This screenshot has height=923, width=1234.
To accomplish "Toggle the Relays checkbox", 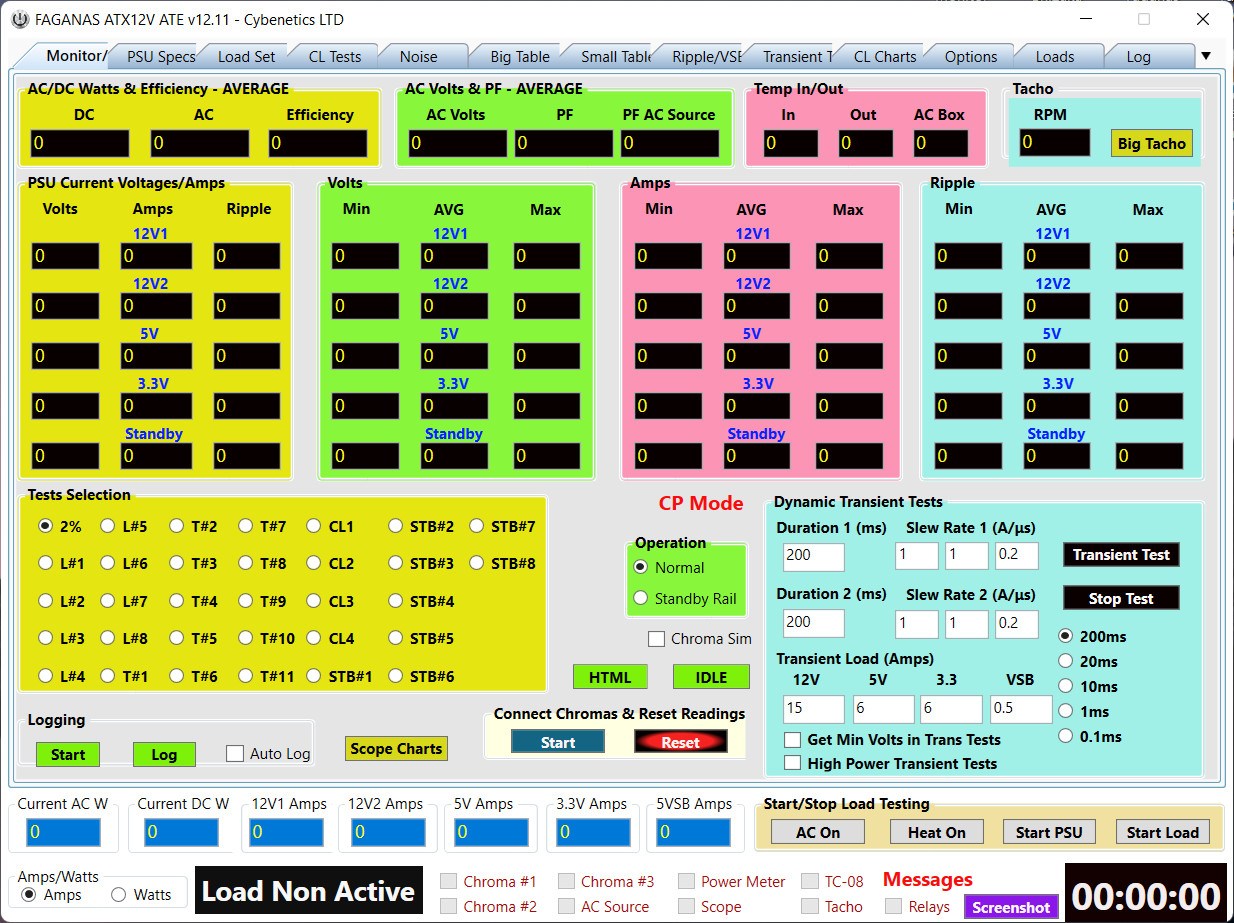I will click(x=894, y=906).
